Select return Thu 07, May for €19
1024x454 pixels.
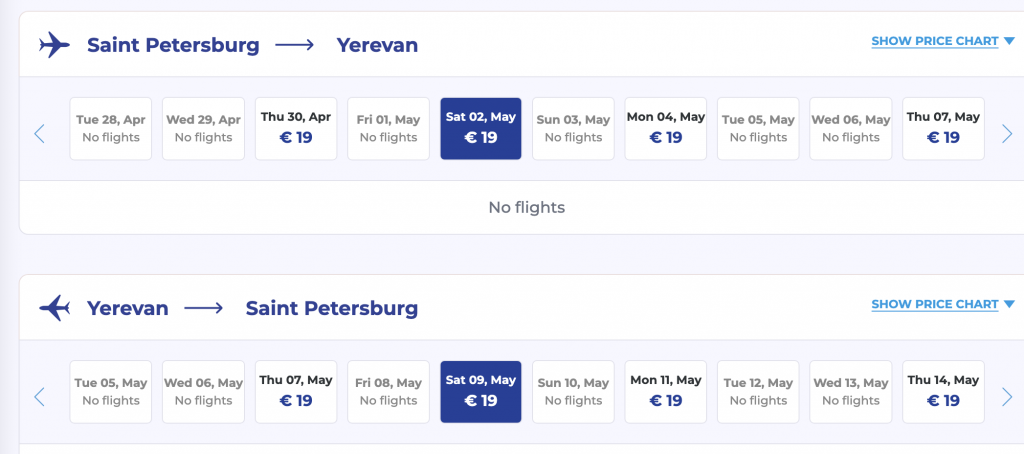[x=296, y=392]
